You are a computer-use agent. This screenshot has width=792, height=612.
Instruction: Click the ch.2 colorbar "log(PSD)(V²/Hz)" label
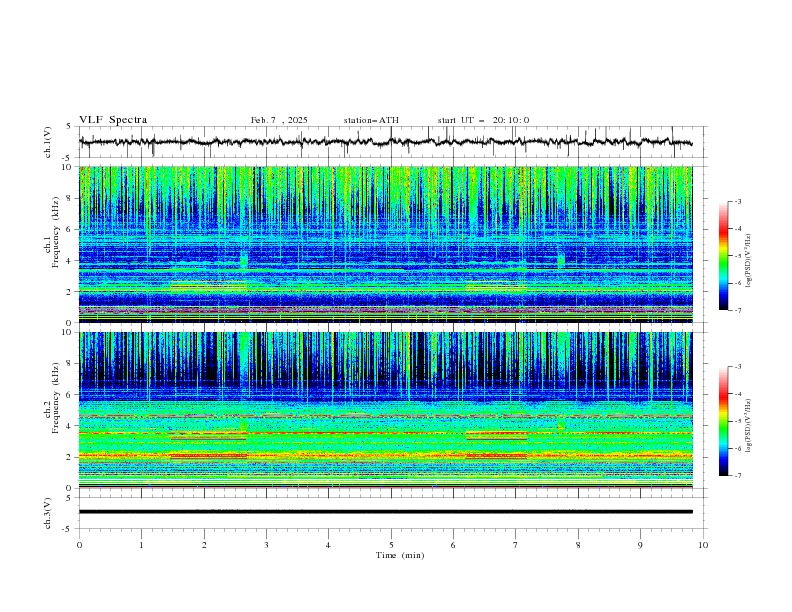point(748,425)
